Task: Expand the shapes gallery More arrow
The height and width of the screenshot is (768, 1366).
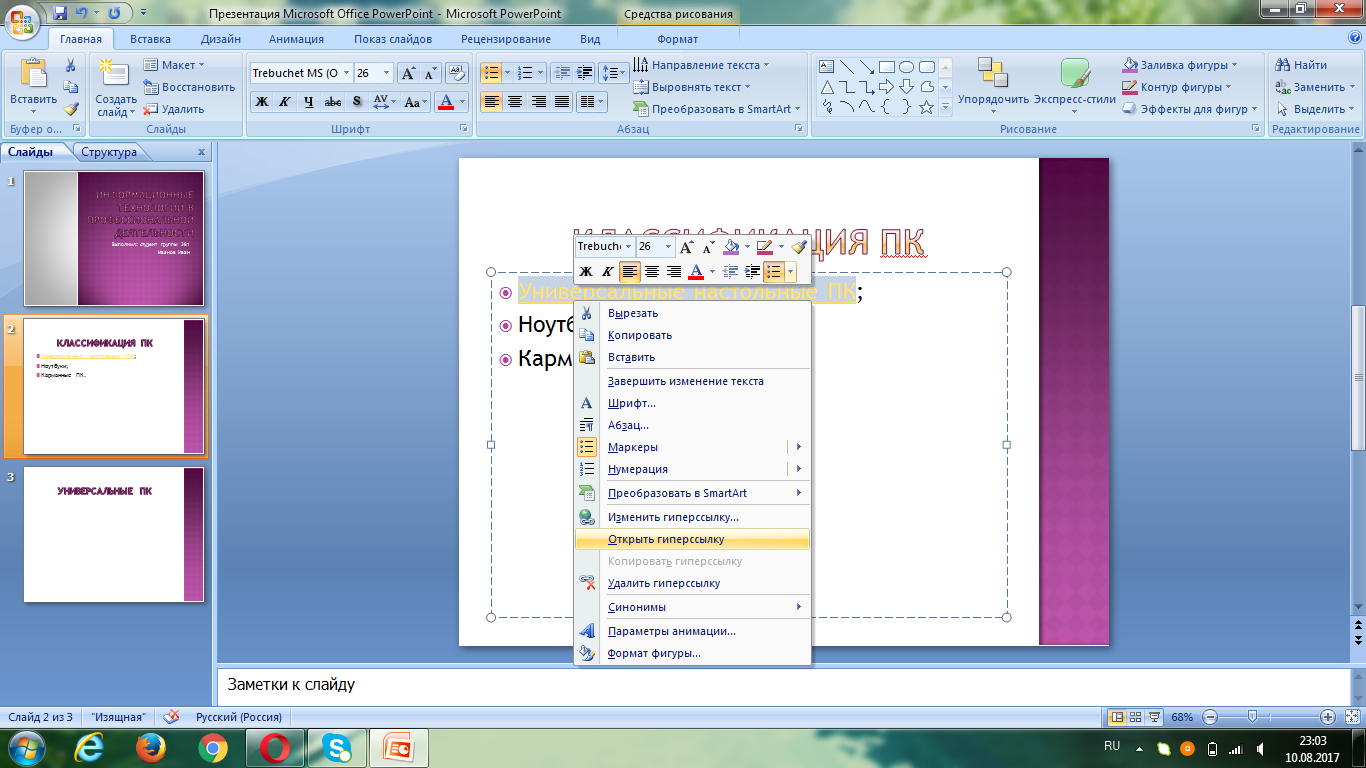Action: click(x=946, y=108)
